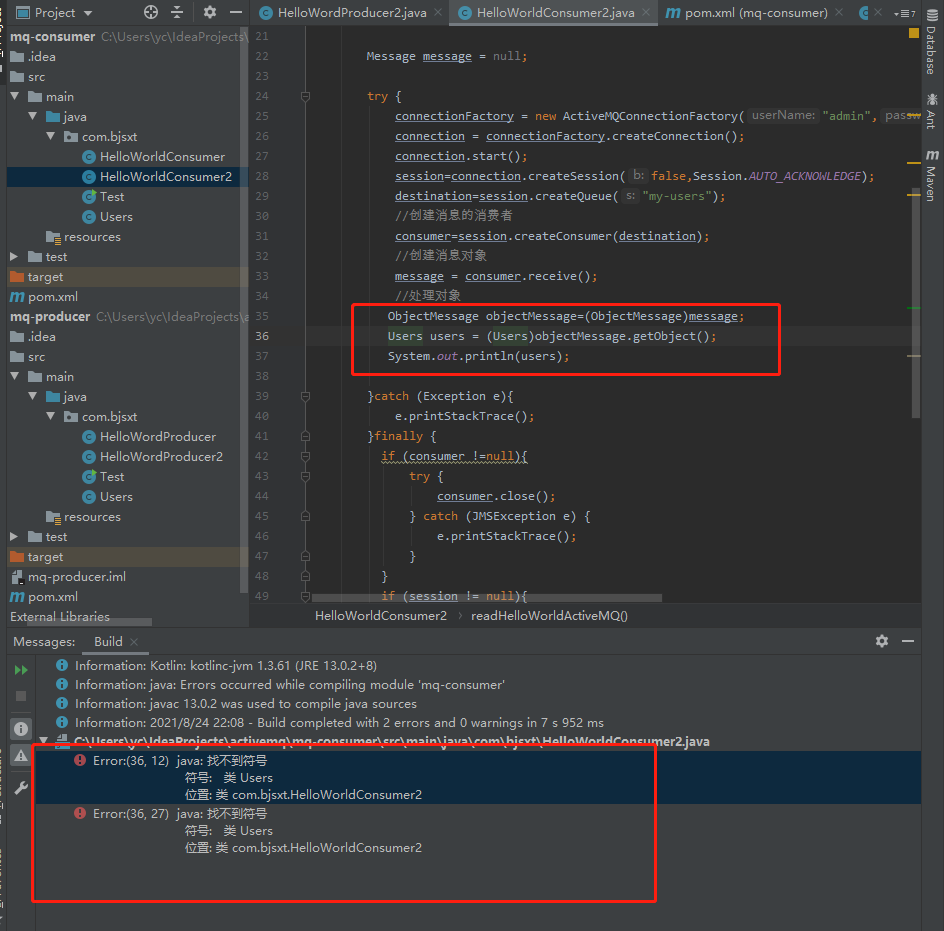Toggle information messages filter icon

pos(21,729)
